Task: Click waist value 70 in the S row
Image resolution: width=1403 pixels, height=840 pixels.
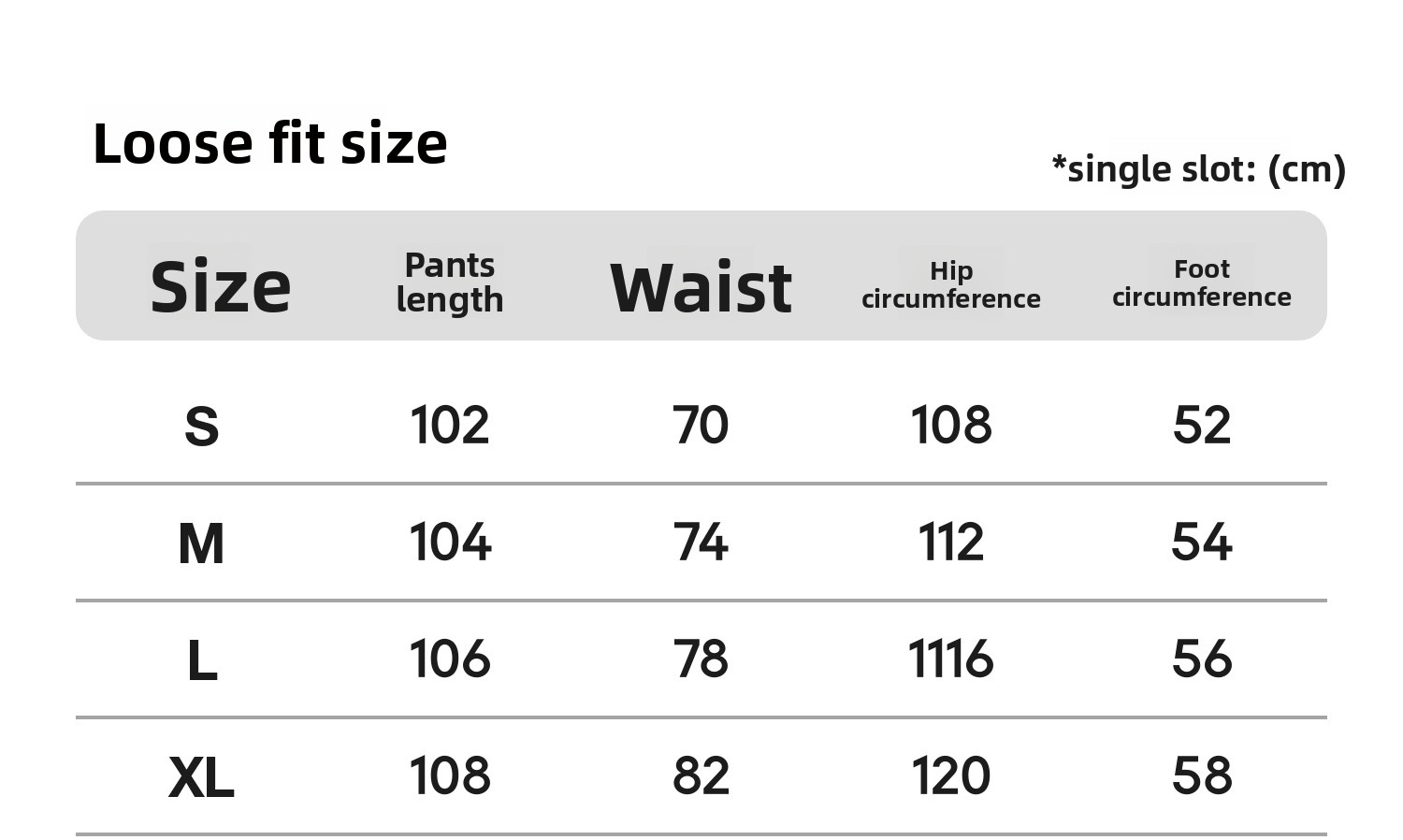Action: [701, 426]
